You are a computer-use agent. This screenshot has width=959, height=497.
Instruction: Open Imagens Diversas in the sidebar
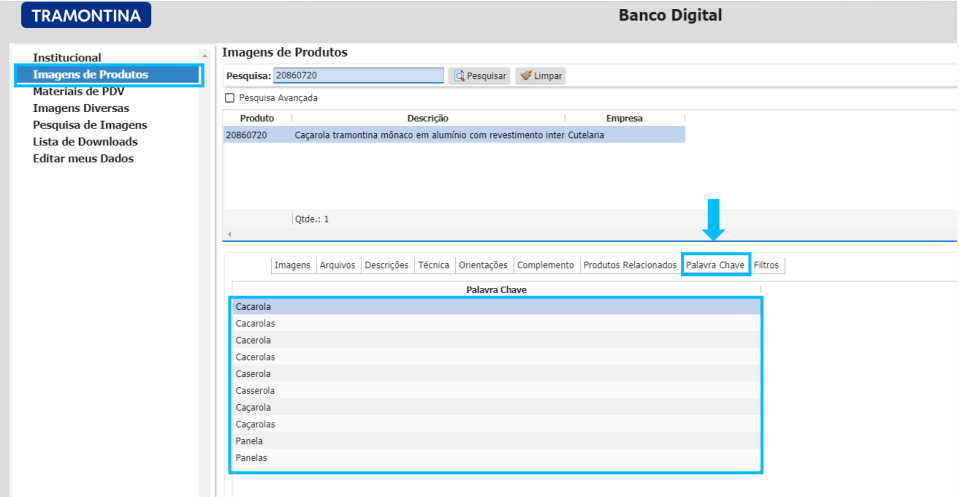tap(81, 108)
